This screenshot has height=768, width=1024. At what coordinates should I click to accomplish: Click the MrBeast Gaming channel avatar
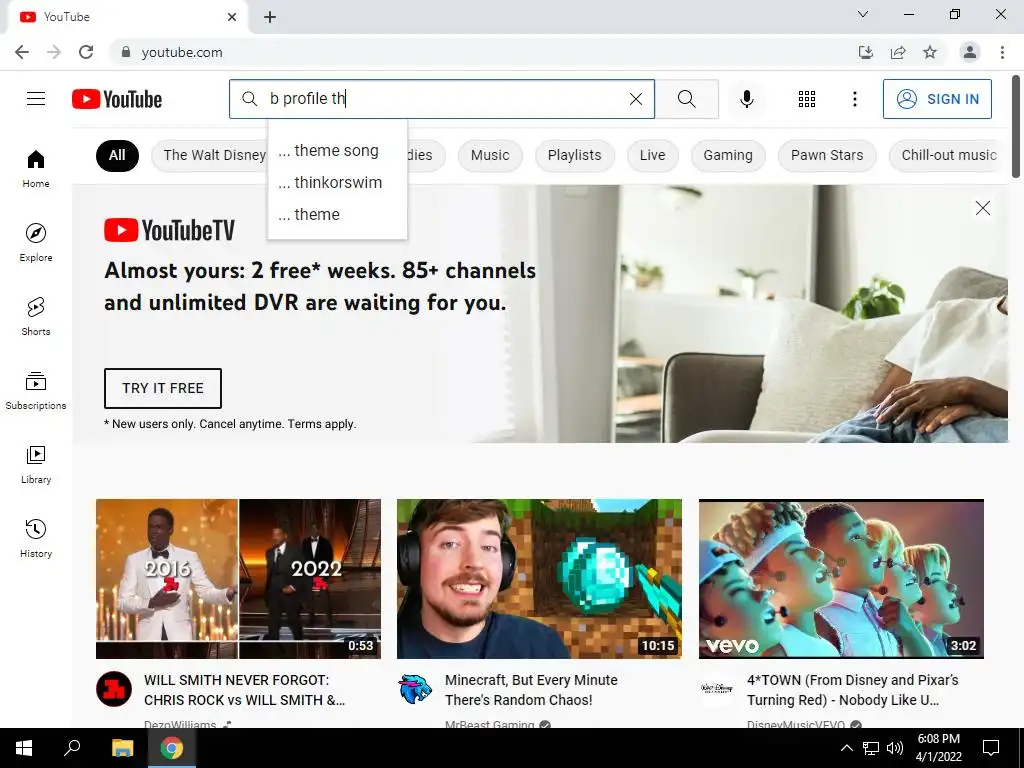415,689
